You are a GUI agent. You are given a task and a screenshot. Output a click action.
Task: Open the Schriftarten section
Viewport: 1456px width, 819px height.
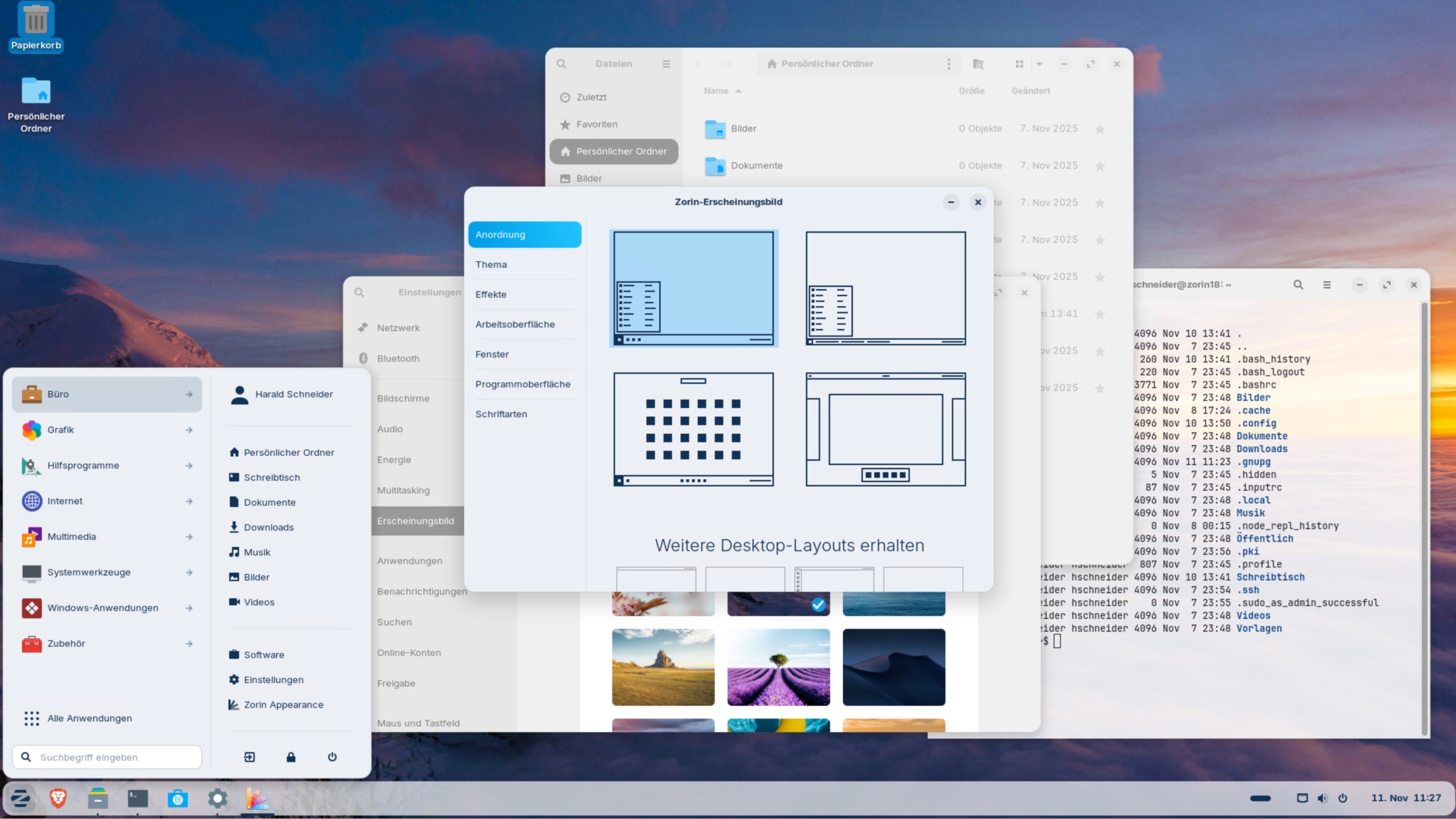(x=500, y=413)
